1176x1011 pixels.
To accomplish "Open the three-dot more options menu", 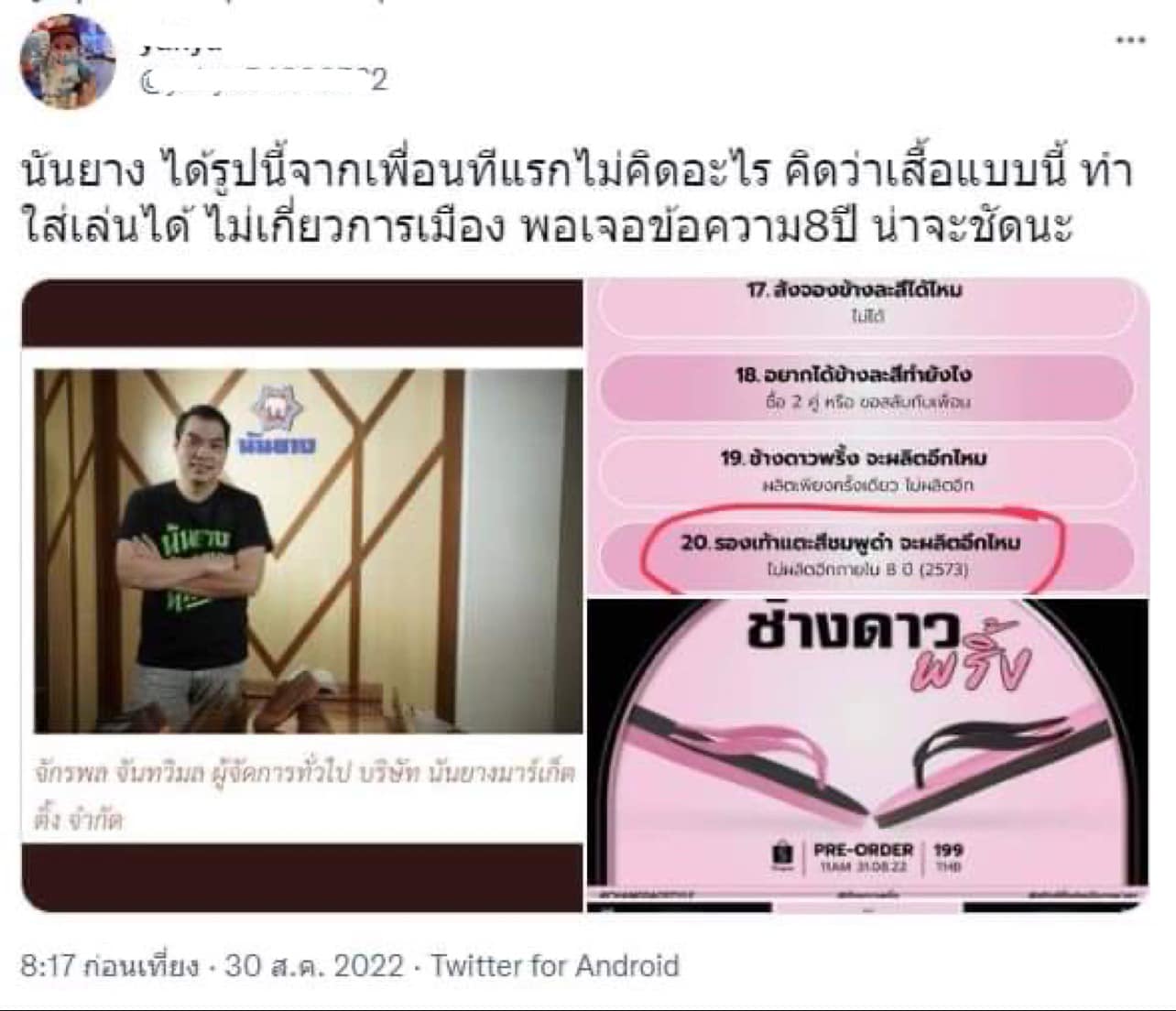I will 1130,39.
